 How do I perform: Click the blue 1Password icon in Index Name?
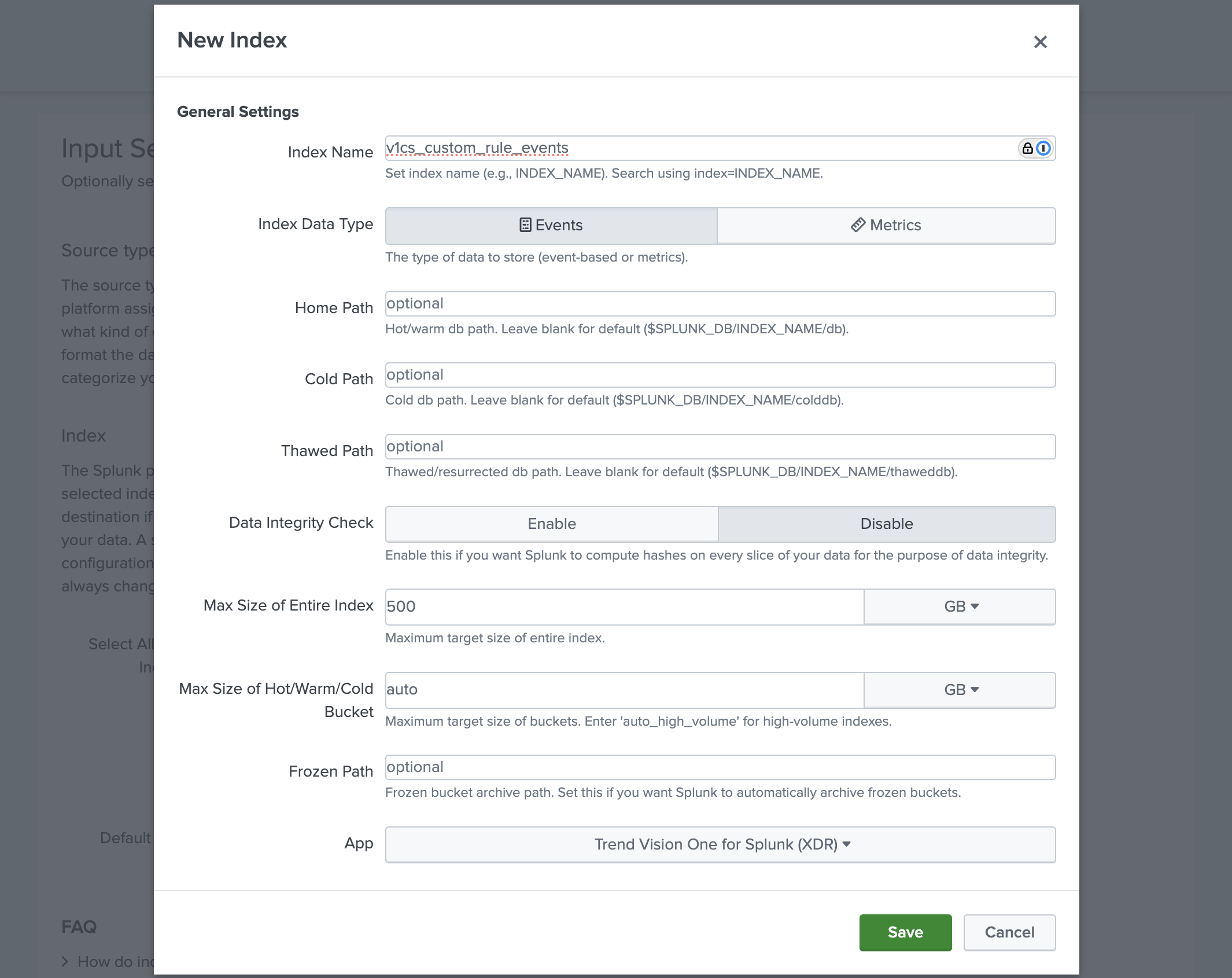point(1043,148)
